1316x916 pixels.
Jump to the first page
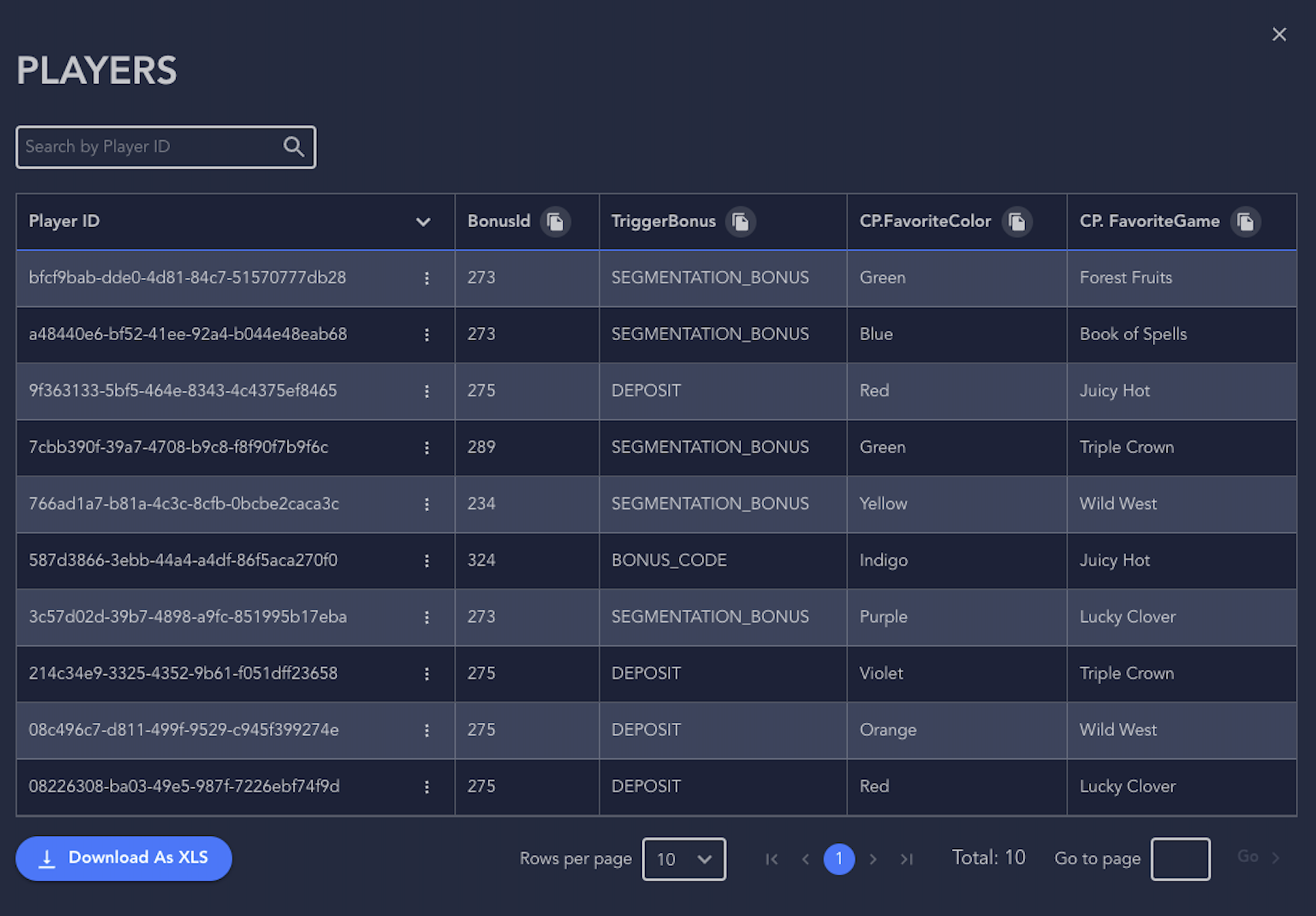coord(771,859)
